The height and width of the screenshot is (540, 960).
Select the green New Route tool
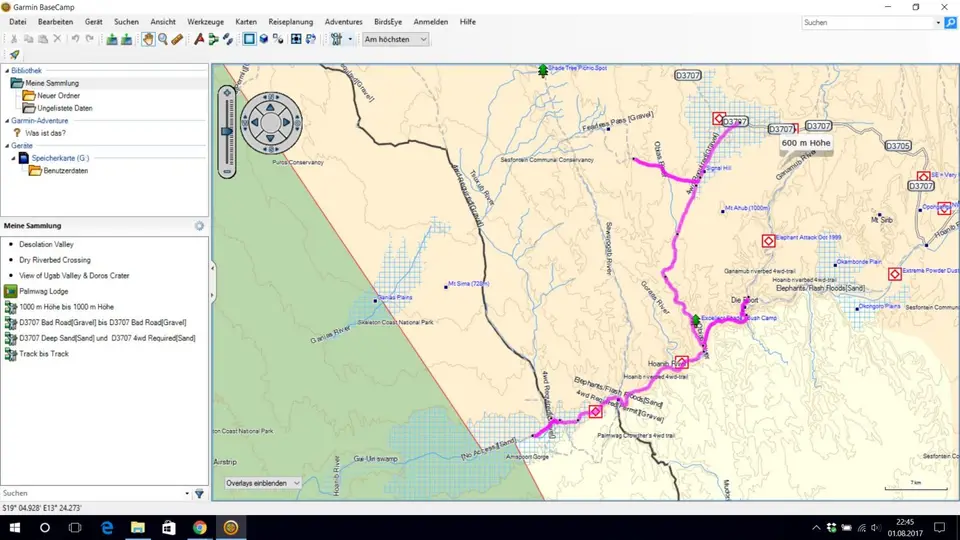pyautogui.click(x=213, y=39)
